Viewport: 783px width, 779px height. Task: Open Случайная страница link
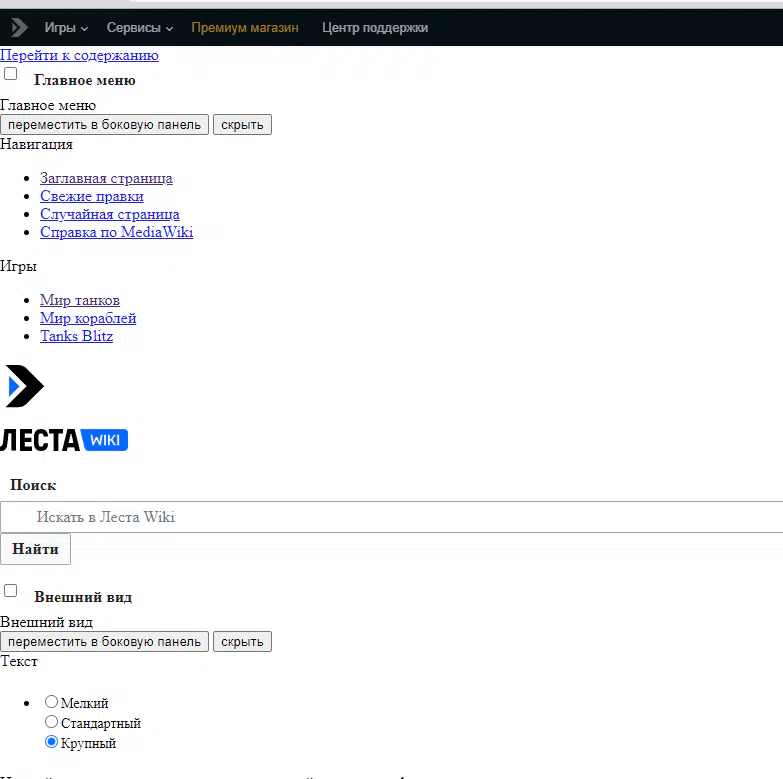pos(110,214)
